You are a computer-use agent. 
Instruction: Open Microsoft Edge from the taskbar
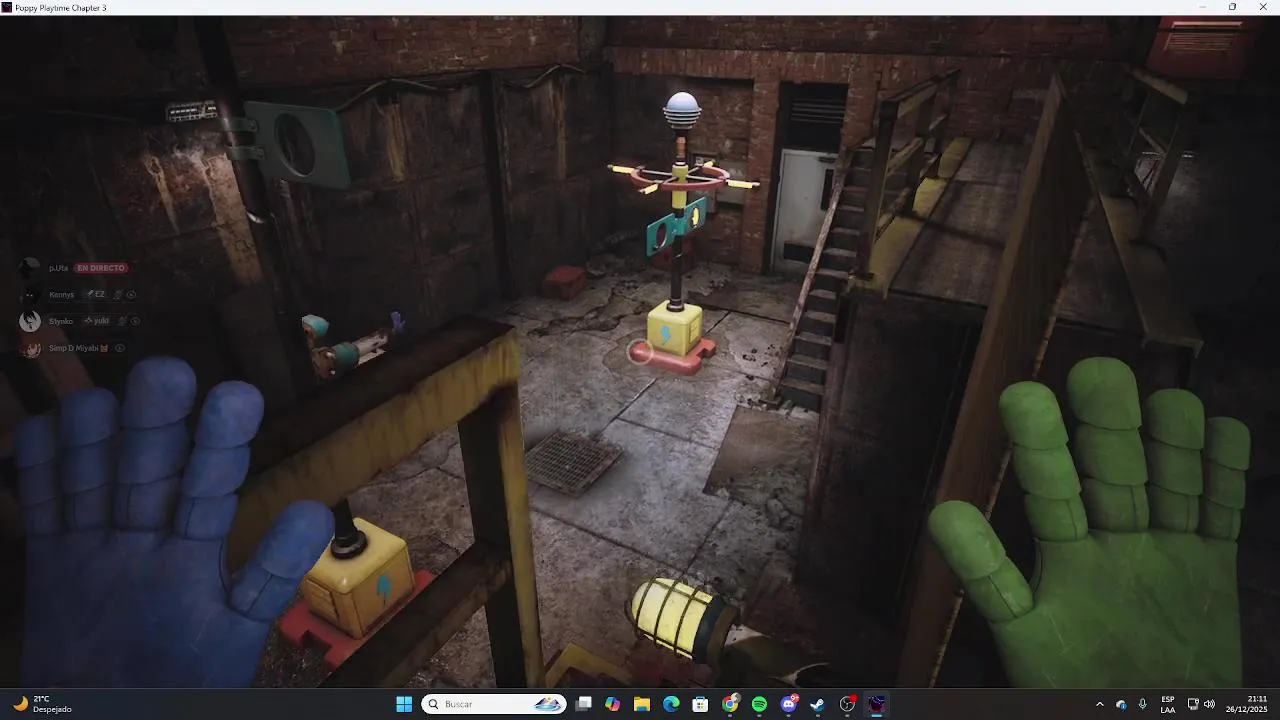[671, 704]
